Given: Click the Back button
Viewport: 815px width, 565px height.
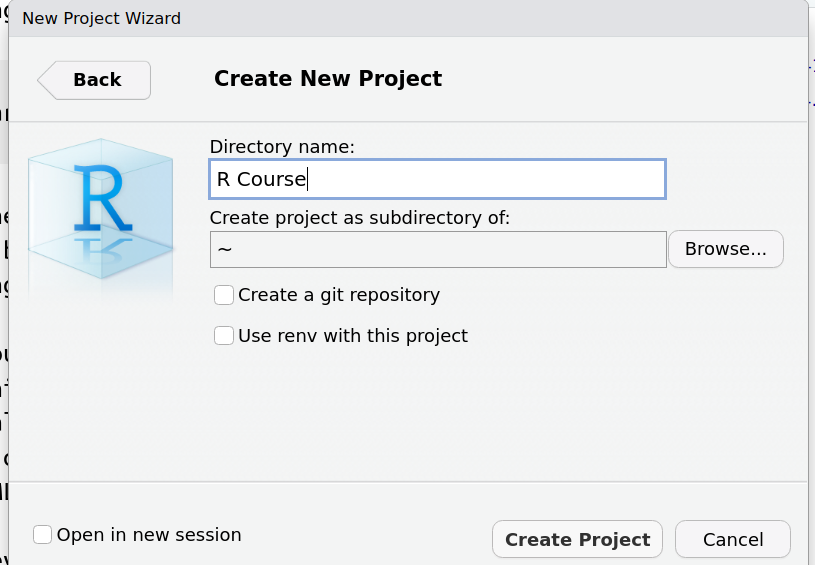Looking at the screenshot, I should (x=96, y=80).
